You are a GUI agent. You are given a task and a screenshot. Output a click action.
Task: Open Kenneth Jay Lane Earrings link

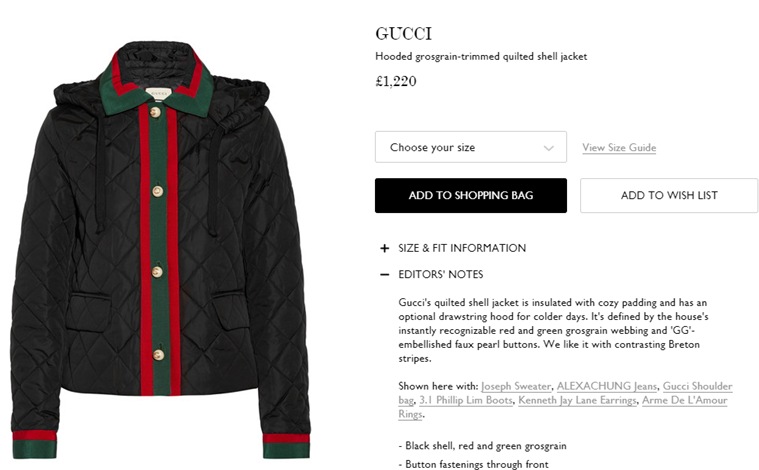coord(577,400)
